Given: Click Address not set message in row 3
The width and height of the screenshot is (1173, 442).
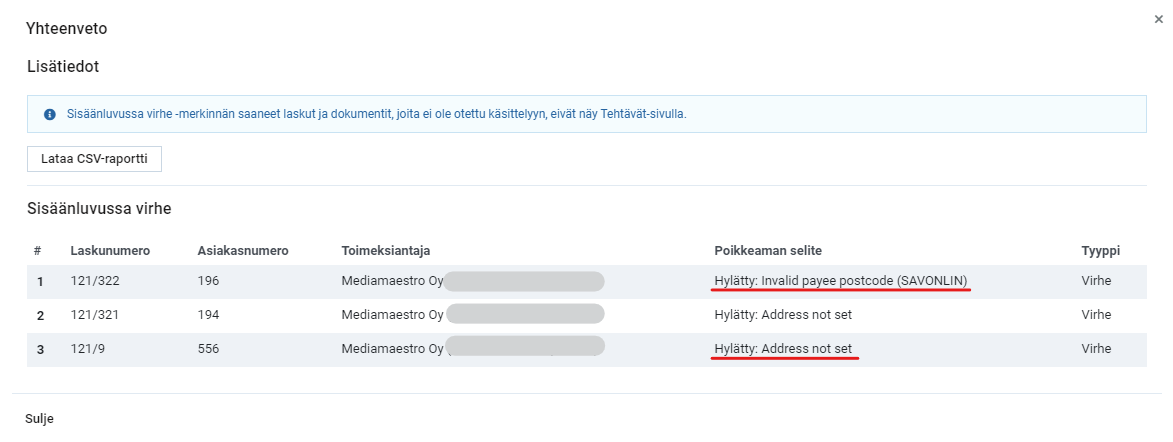Looking at the screenshot, I should (x=783, y=349).
